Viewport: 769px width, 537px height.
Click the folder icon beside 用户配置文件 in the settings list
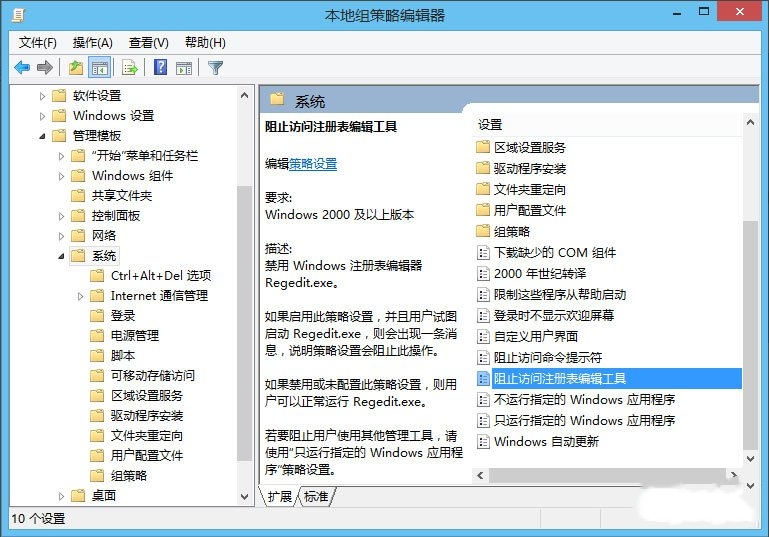pos(483,210)
